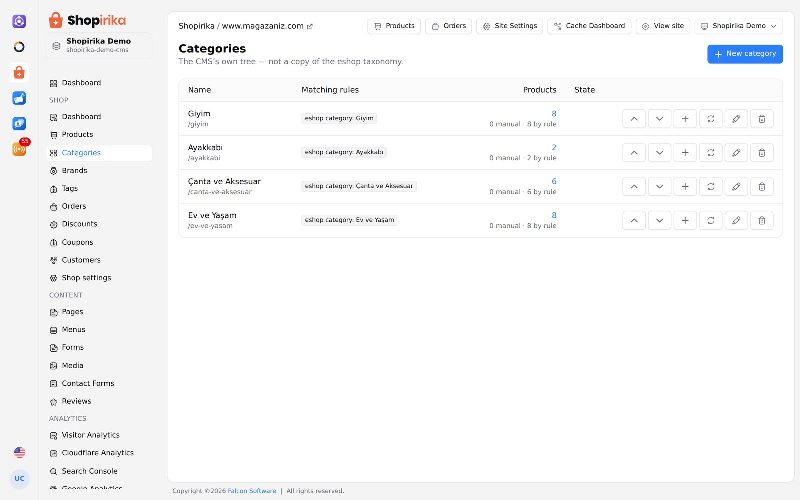
Task: Move Ayakkabı category up
Action: [x=634, y=153]
